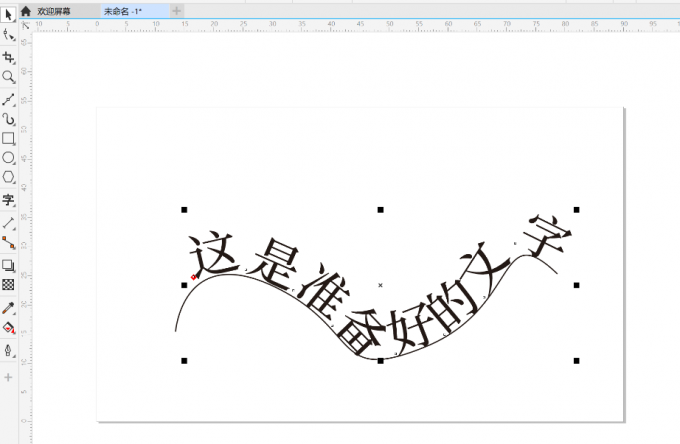Select the Parallel Dimension tool
Viewport: 680px width, 444px height.
[8, 223]
